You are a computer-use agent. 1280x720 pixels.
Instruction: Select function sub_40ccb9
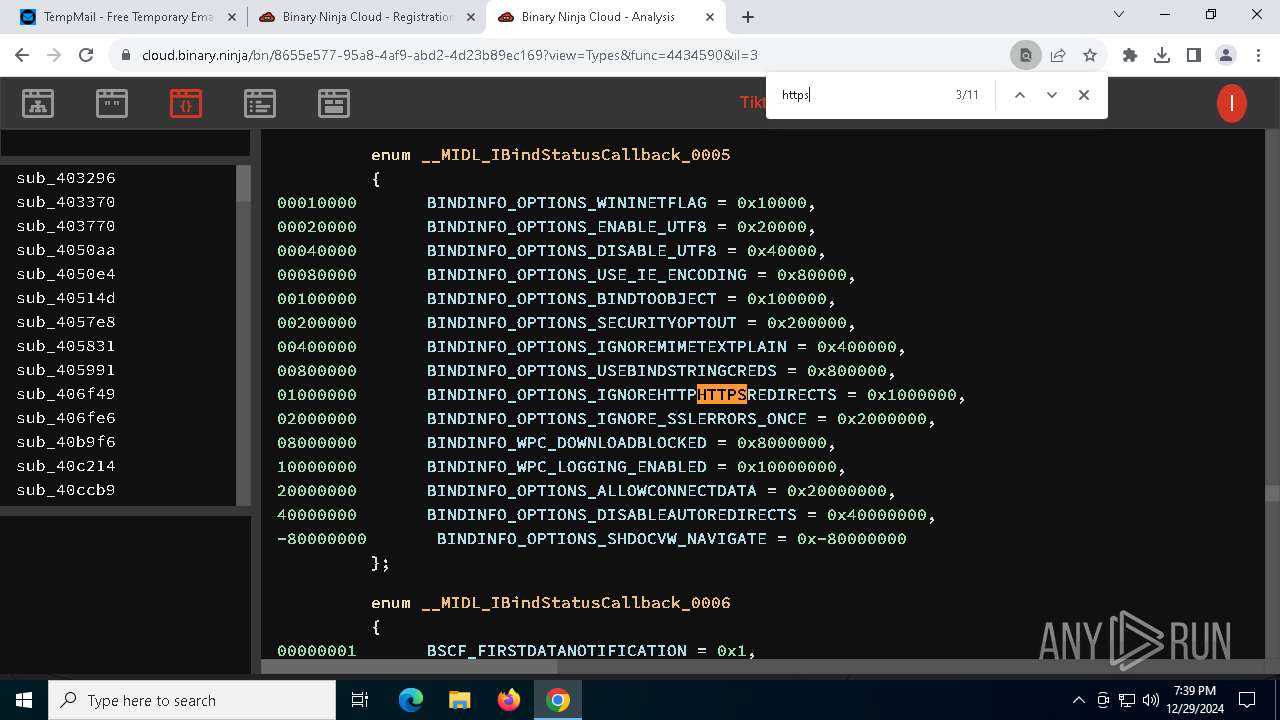point(66,490)
